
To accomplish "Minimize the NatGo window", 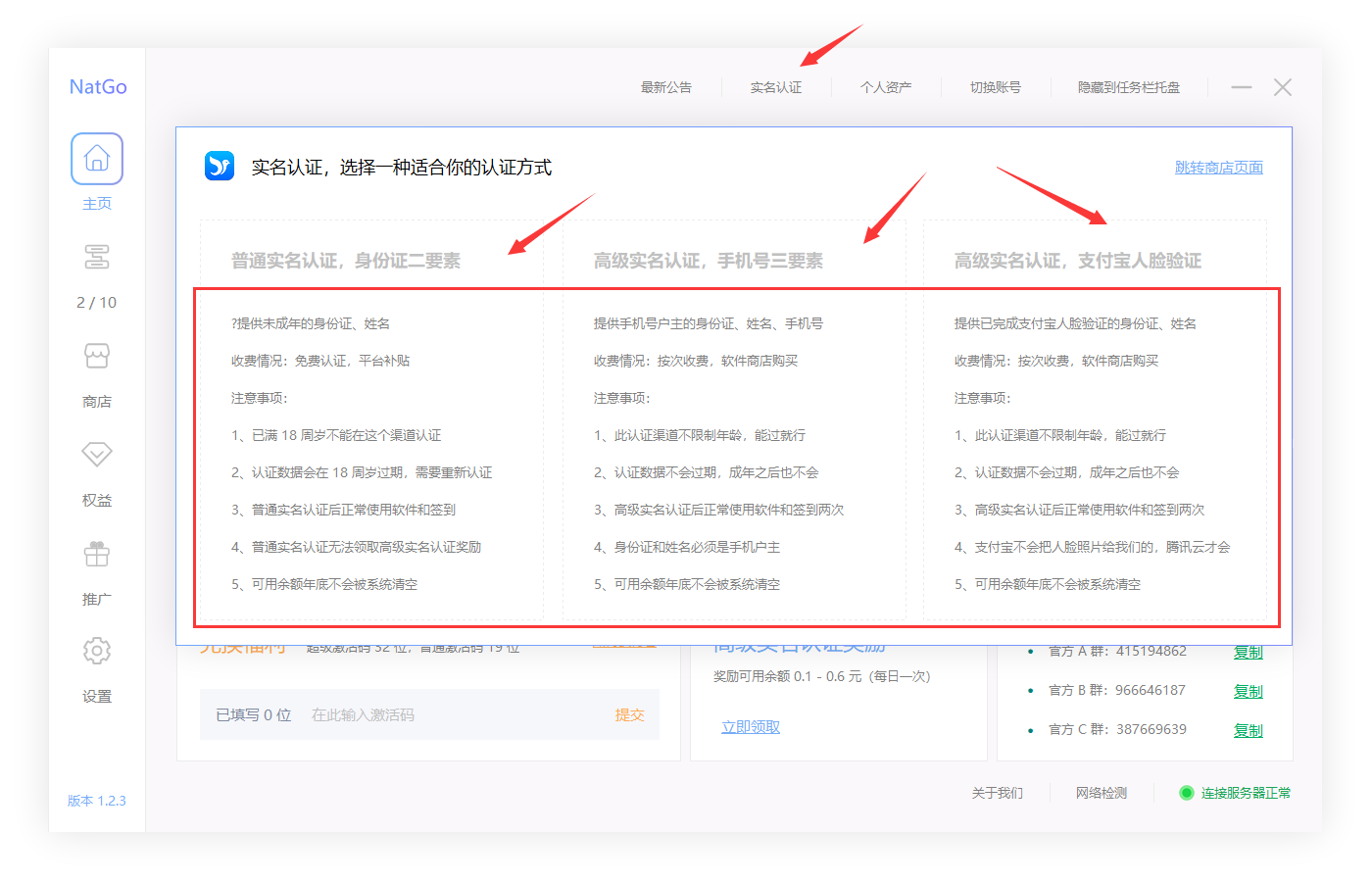I will pos(1242,87).
